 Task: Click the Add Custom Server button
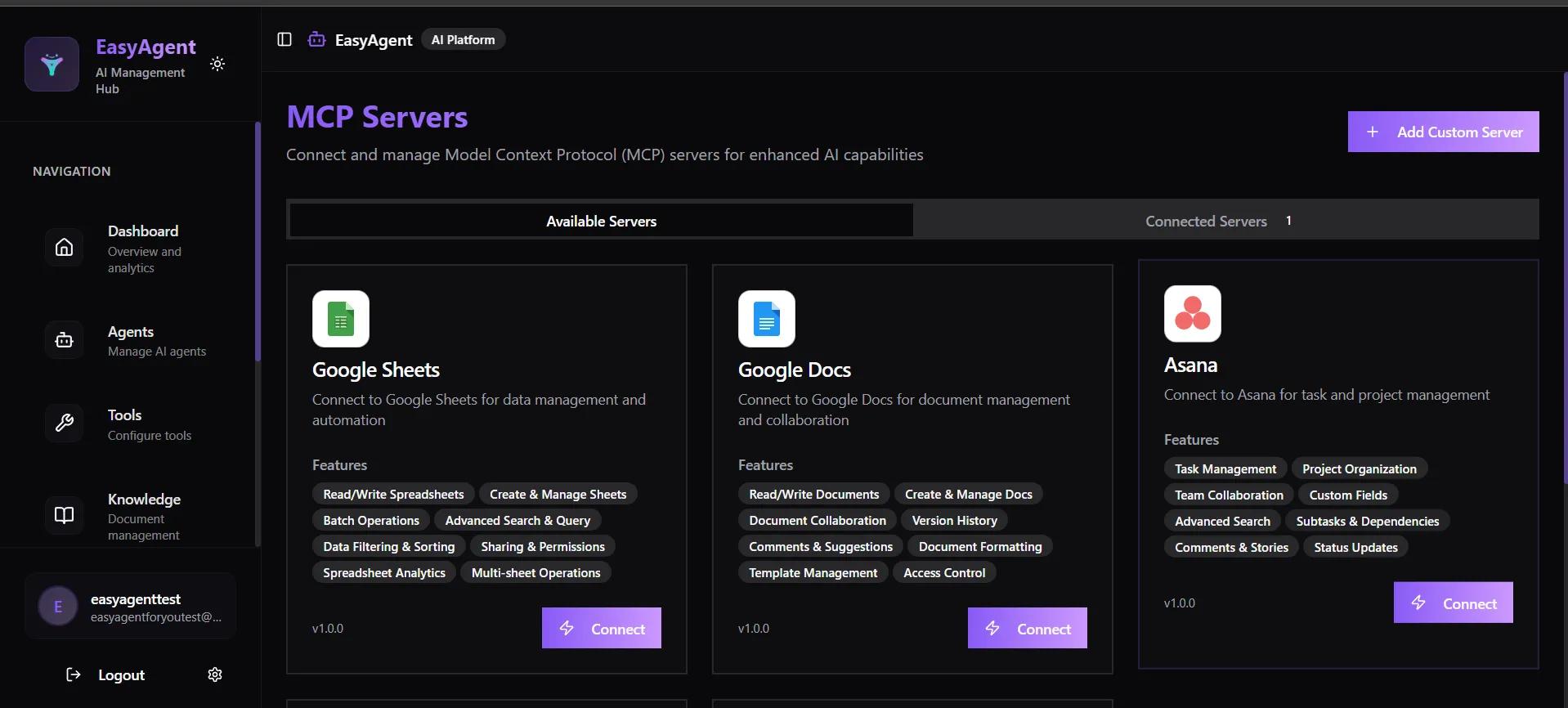pos(1443,132)
